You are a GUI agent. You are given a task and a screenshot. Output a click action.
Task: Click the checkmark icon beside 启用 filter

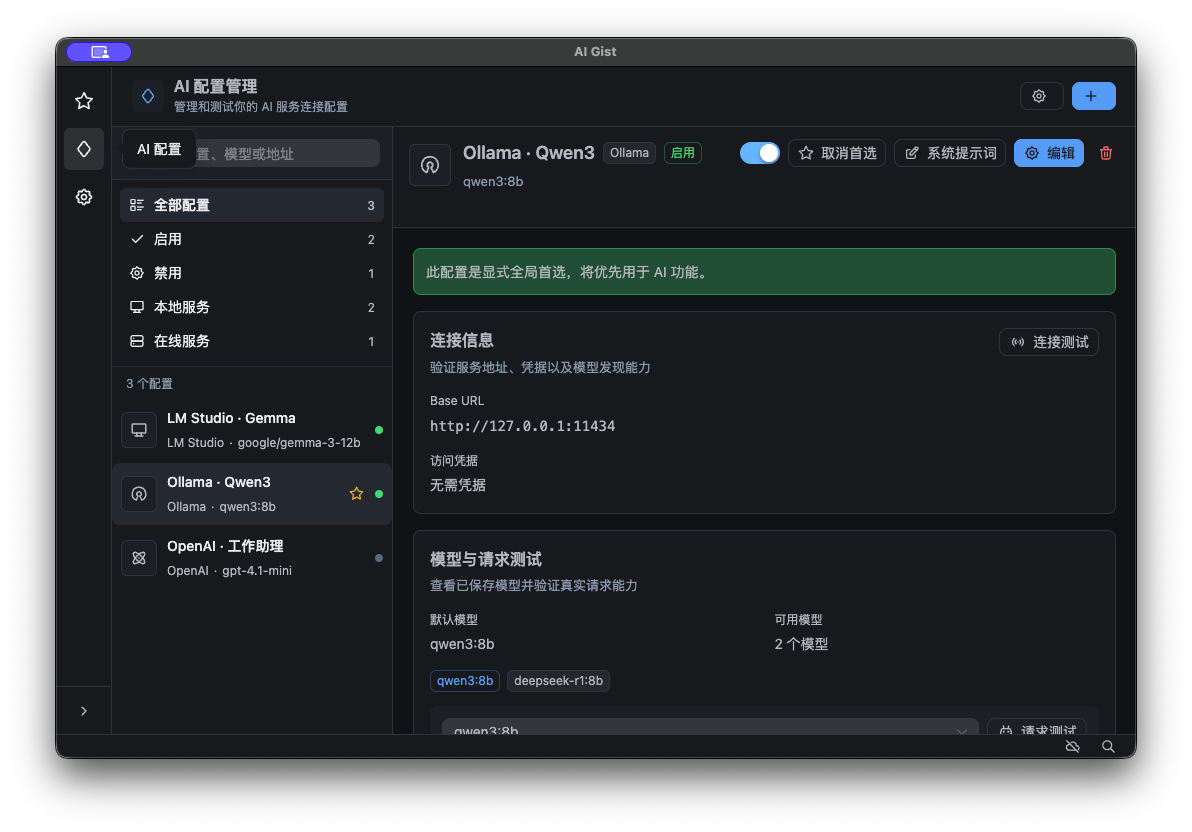[x=137, y=240]
